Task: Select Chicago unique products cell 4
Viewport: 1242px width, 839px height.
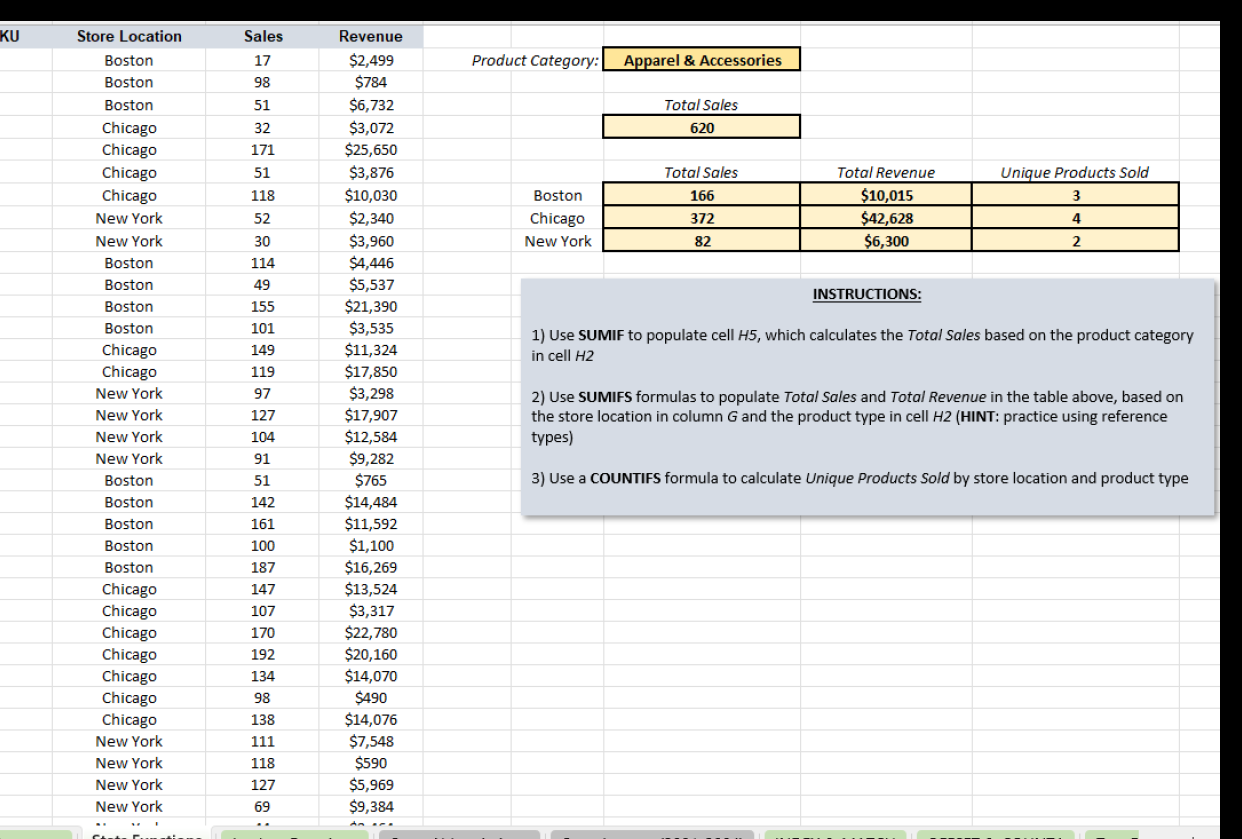Action: [x=1076, y=218]
